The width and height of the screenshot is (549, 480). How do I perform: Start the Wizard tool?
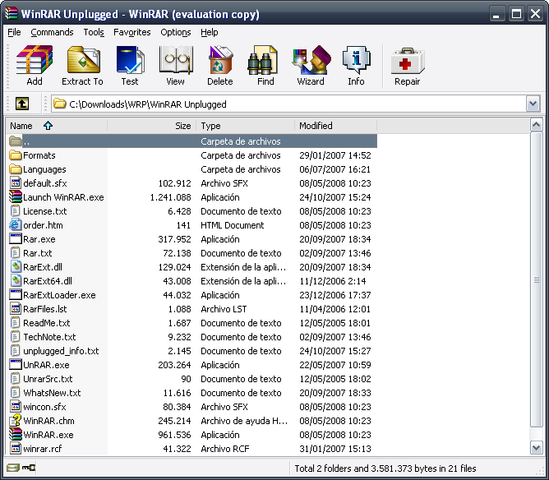tap(311, 65)
